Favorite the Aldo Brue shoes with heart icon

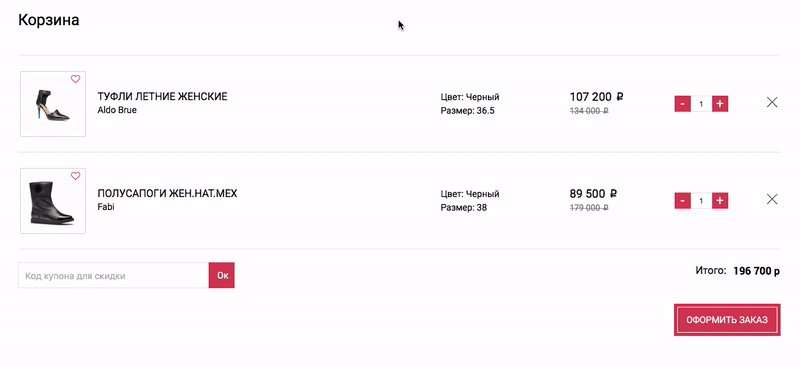(76, 79)
